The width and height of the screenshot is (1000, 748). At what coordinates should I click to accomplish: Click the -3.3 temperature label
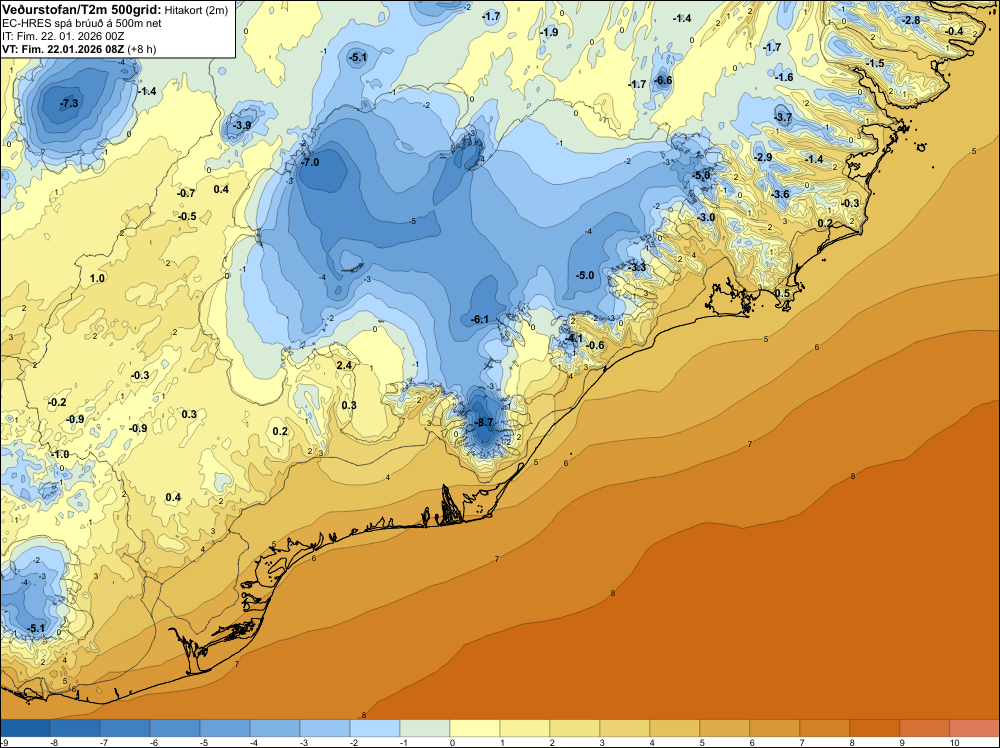(637, 267)
